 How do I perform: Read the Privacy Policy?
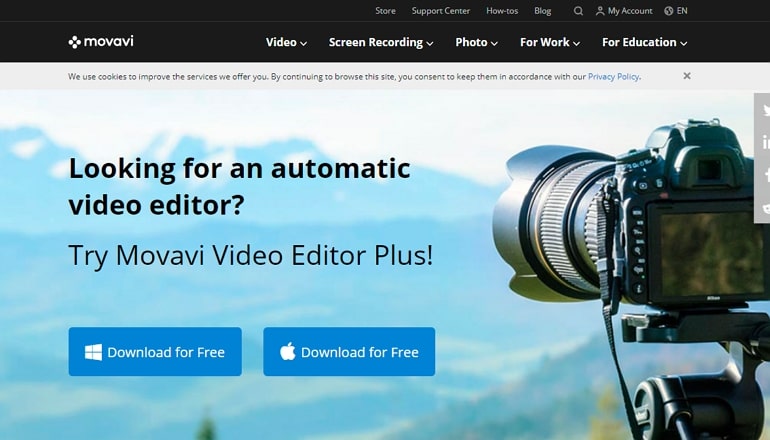click(x=613, y=77)
